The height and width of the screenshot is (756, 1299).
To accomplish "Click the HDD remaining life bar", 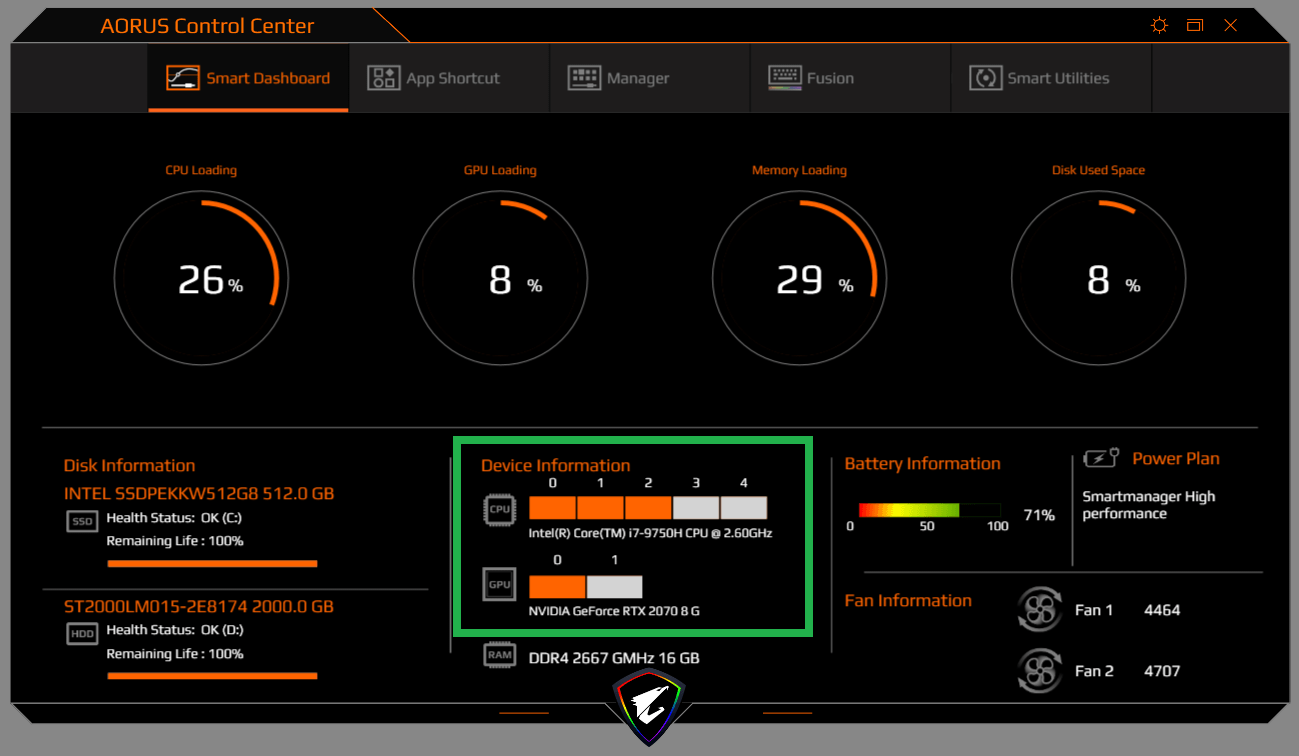I will (x=212, y=676).
